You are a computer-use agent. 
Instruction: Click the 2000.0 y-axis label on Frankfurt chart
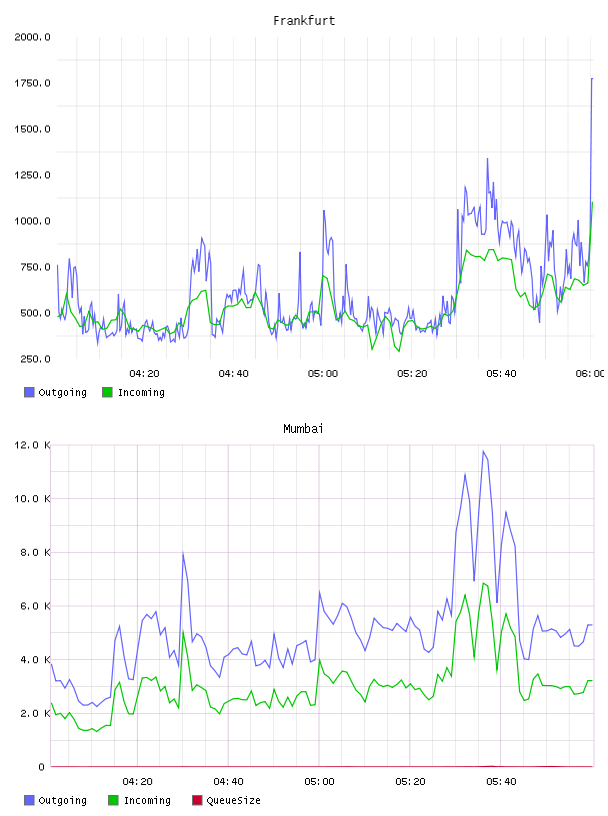32,37
